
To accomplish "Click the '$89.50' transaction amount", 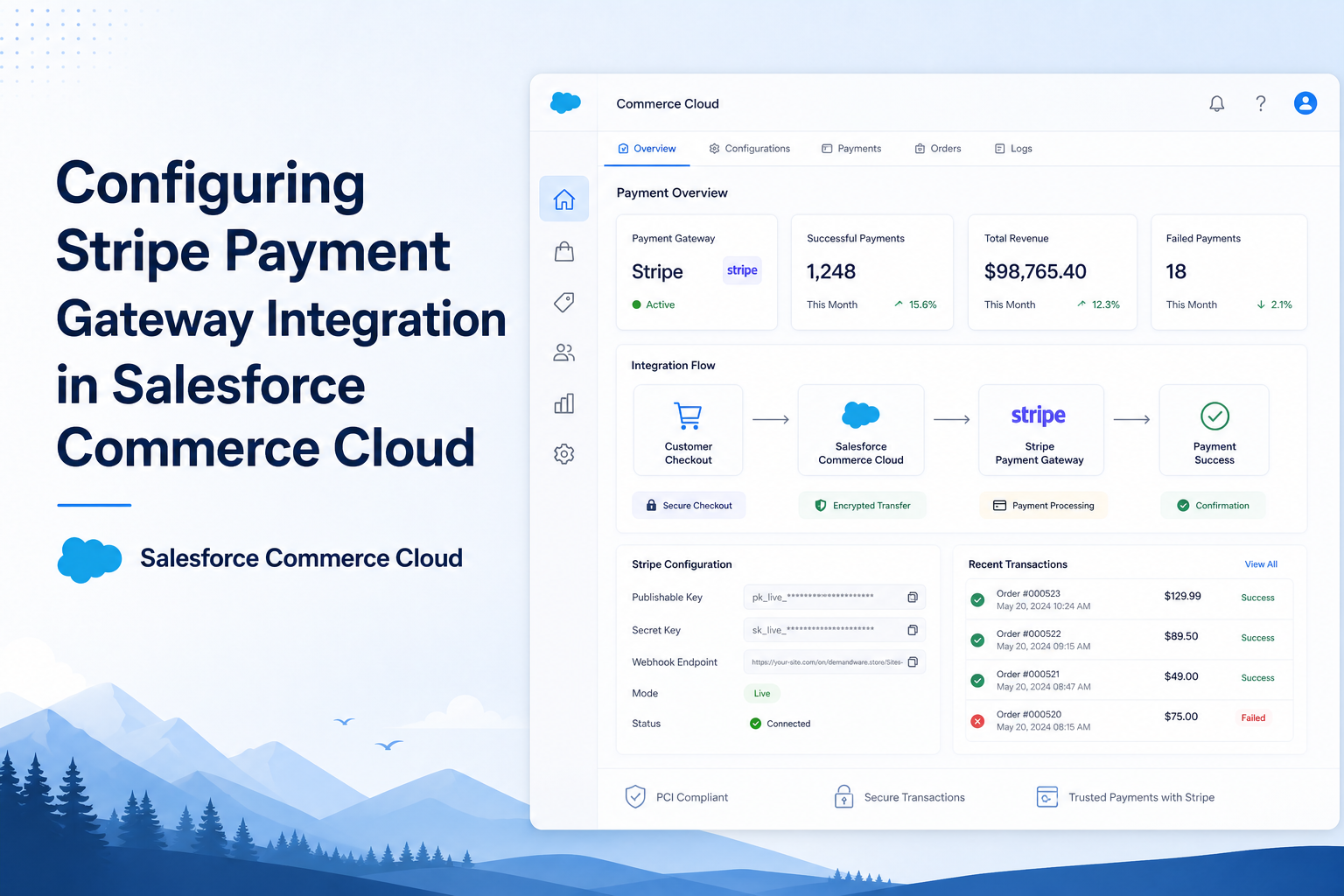I will (x=1181, y=636).
